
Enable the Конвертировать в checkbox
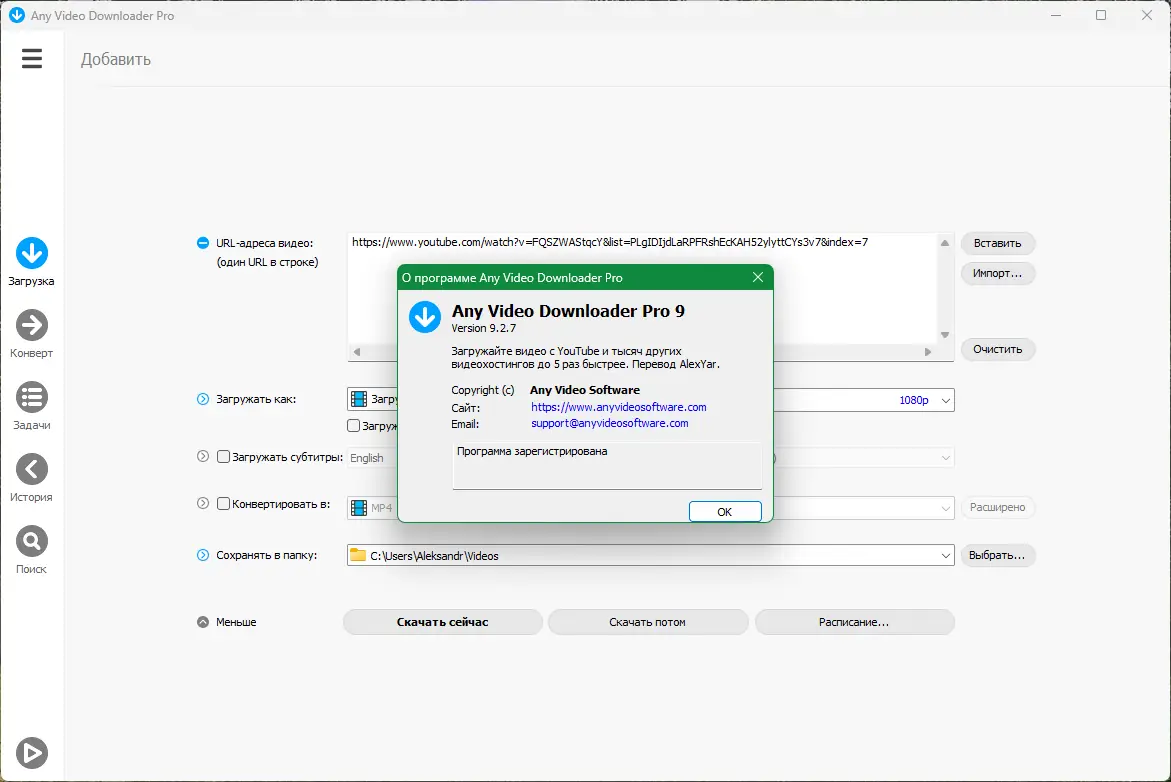[x=223, y=503]
